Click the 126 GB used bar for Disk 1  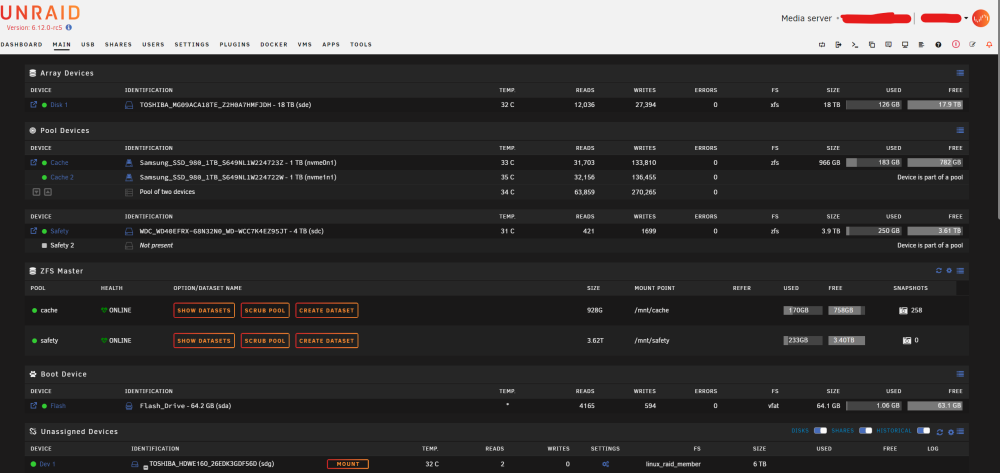(x=874, y=105)
